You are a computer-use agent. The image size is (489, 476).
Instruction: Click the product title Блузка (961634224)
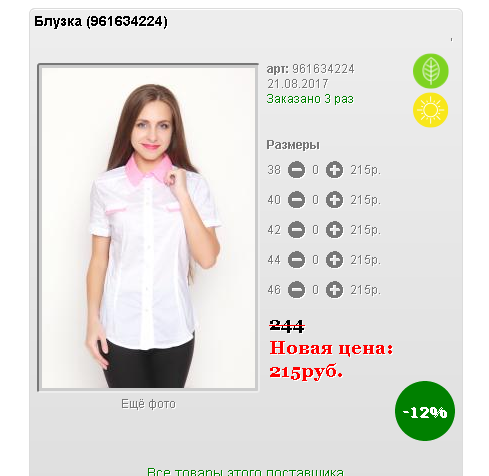coord(101,22)
